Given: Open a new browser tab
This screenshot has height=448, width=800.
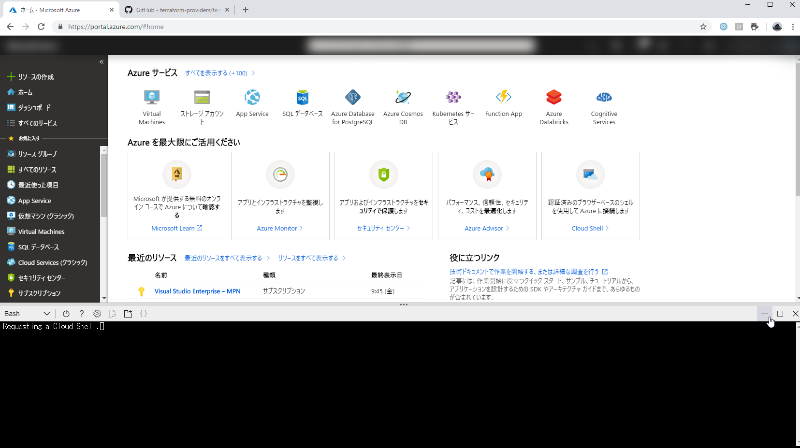Looking at the screenshot, I should [x=245, y=10].
